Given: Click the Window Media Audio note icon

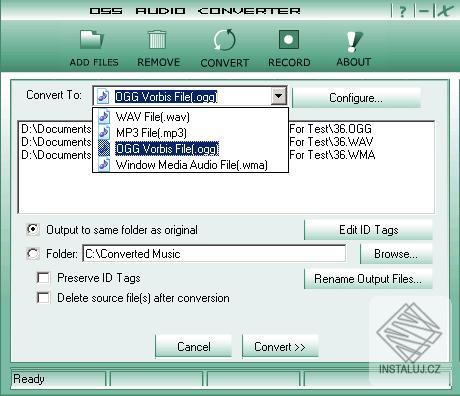Looking at the screenshot, I should [104, 165].
